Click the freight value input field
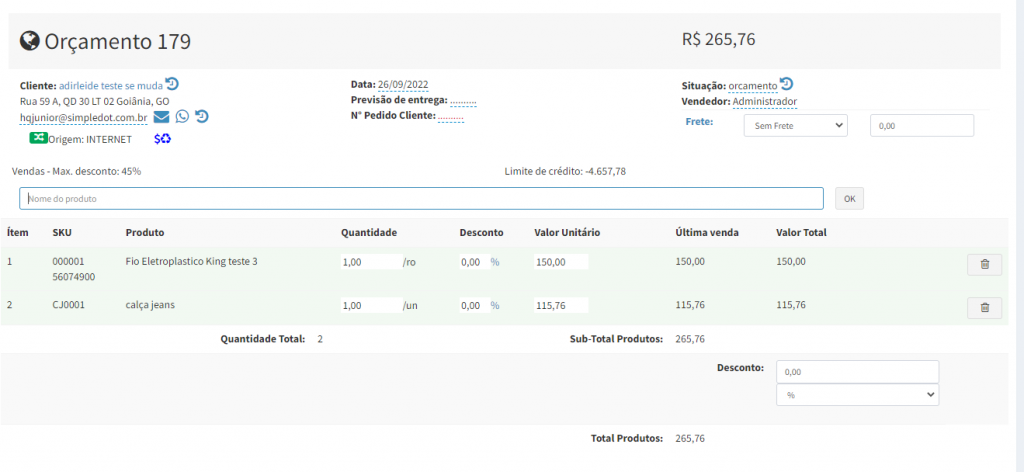The width and height of the screenshot is (1024, 472). point(921,126)
